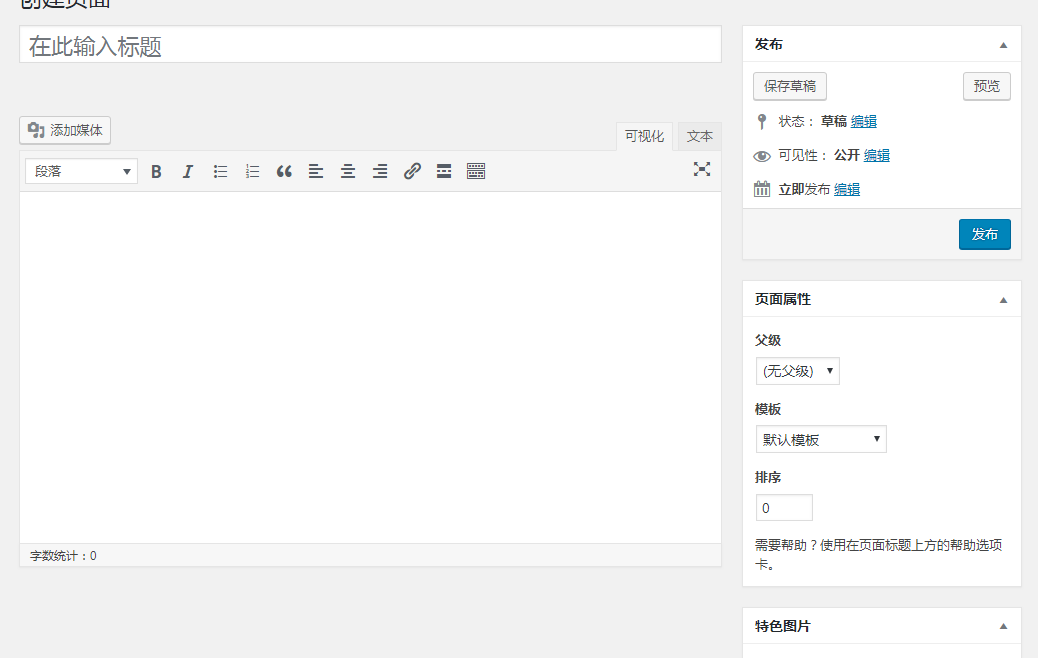Click the calendar icon beside 立即发布
The height and width of the screenshot is (658, 1038).
pyautogui.click(x=762, y=189)
